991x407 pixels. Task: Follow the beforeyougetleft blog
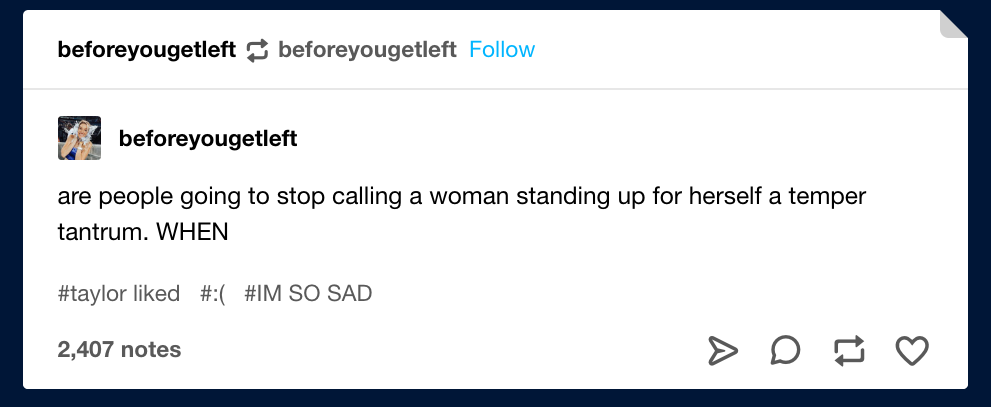502,49
